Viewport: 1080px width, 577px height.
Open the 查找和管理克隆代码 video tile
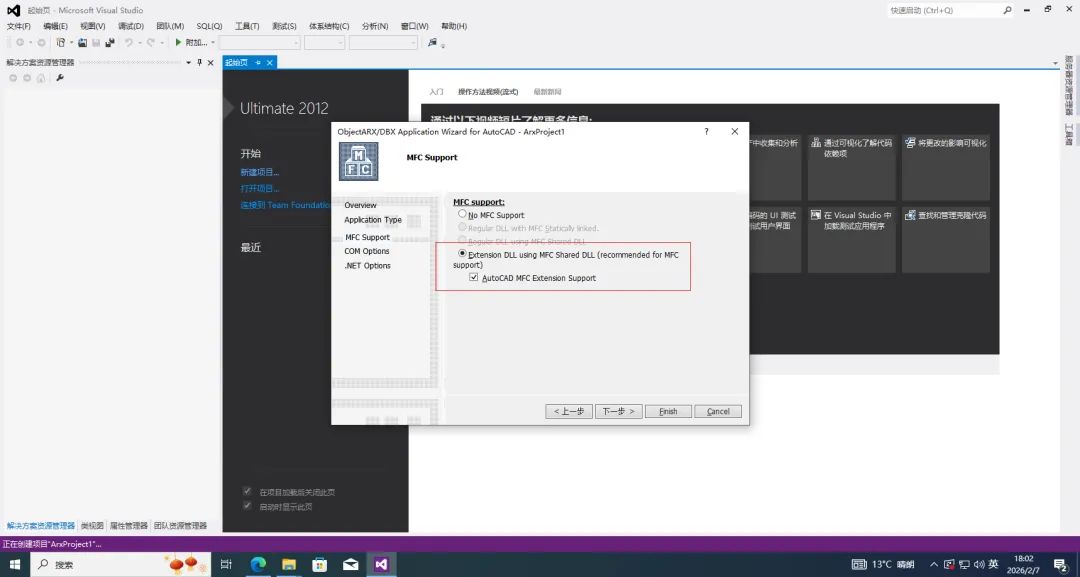(946, 240)
